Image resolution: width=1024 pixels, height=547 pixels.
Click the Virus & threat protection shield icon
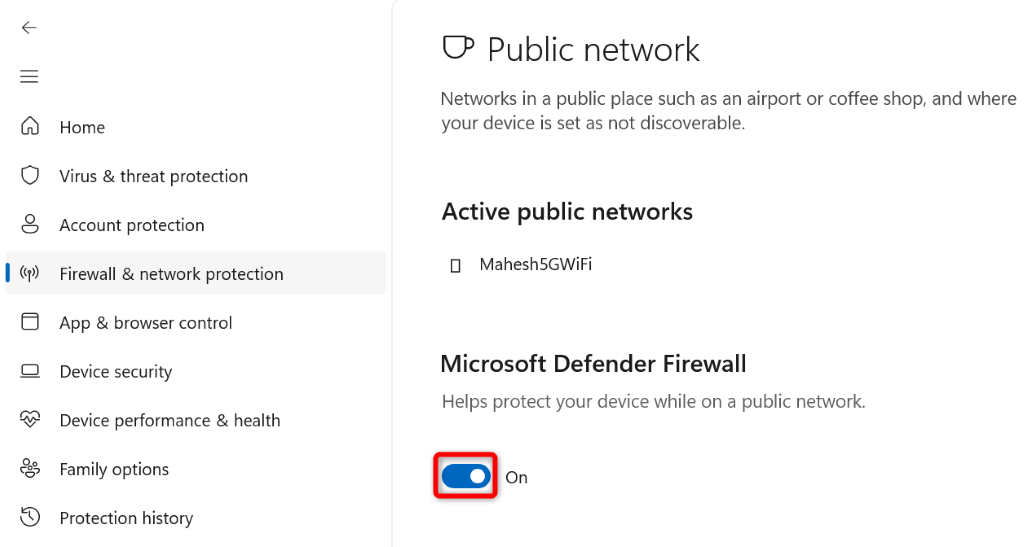pyautogui.click(x=30, y=176)
